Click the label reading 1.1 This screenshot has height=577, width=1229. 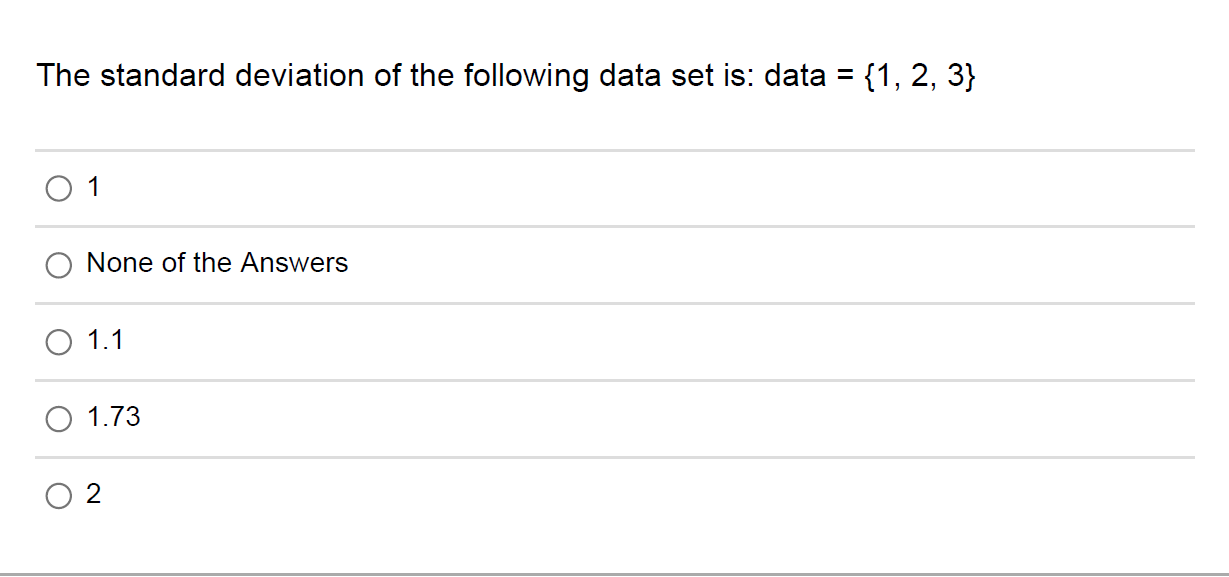tap(104, 341)
